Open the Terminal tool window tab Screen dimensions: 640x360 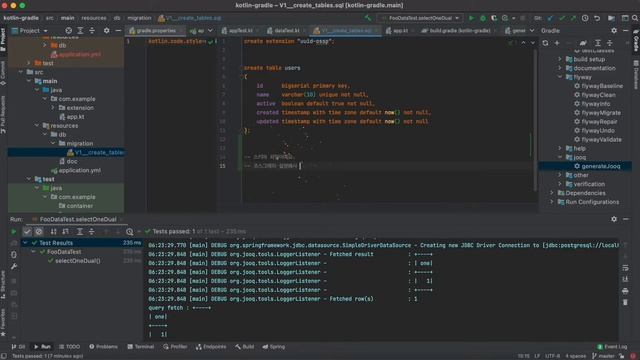click(x=140, y=347)
